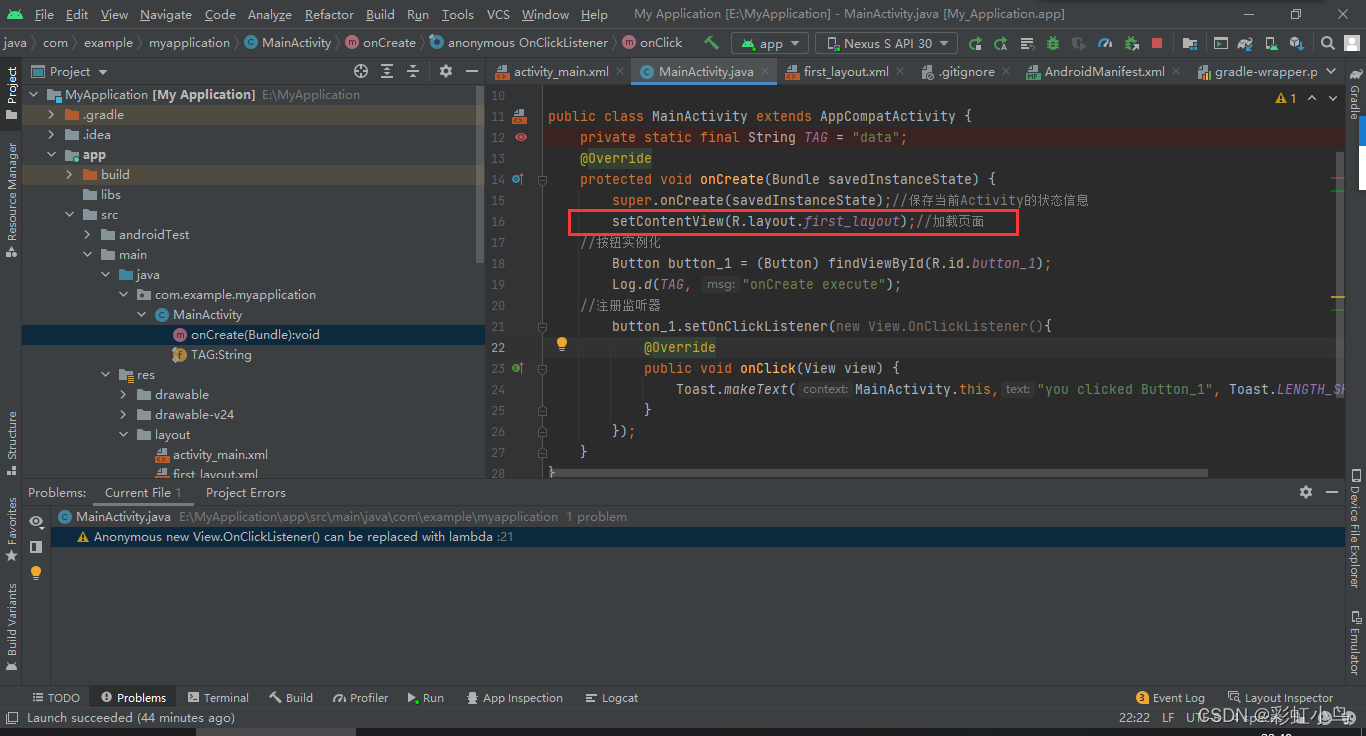This screenshot has height=736, width=1366.
Task: Click the Project tree vertical scrollbar
Action: pyautogui.click(x=481, y=175)
